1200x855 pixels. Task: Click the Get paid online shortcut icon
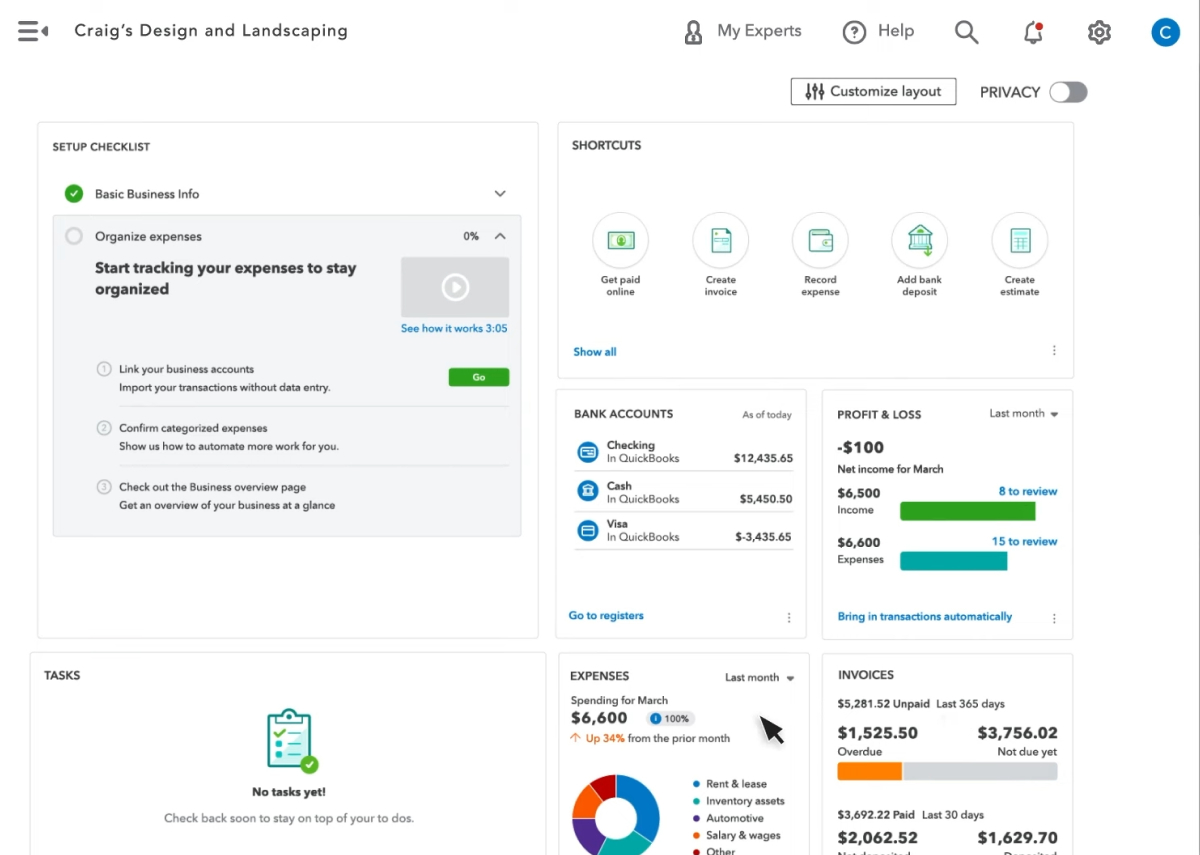click(620, 241)
